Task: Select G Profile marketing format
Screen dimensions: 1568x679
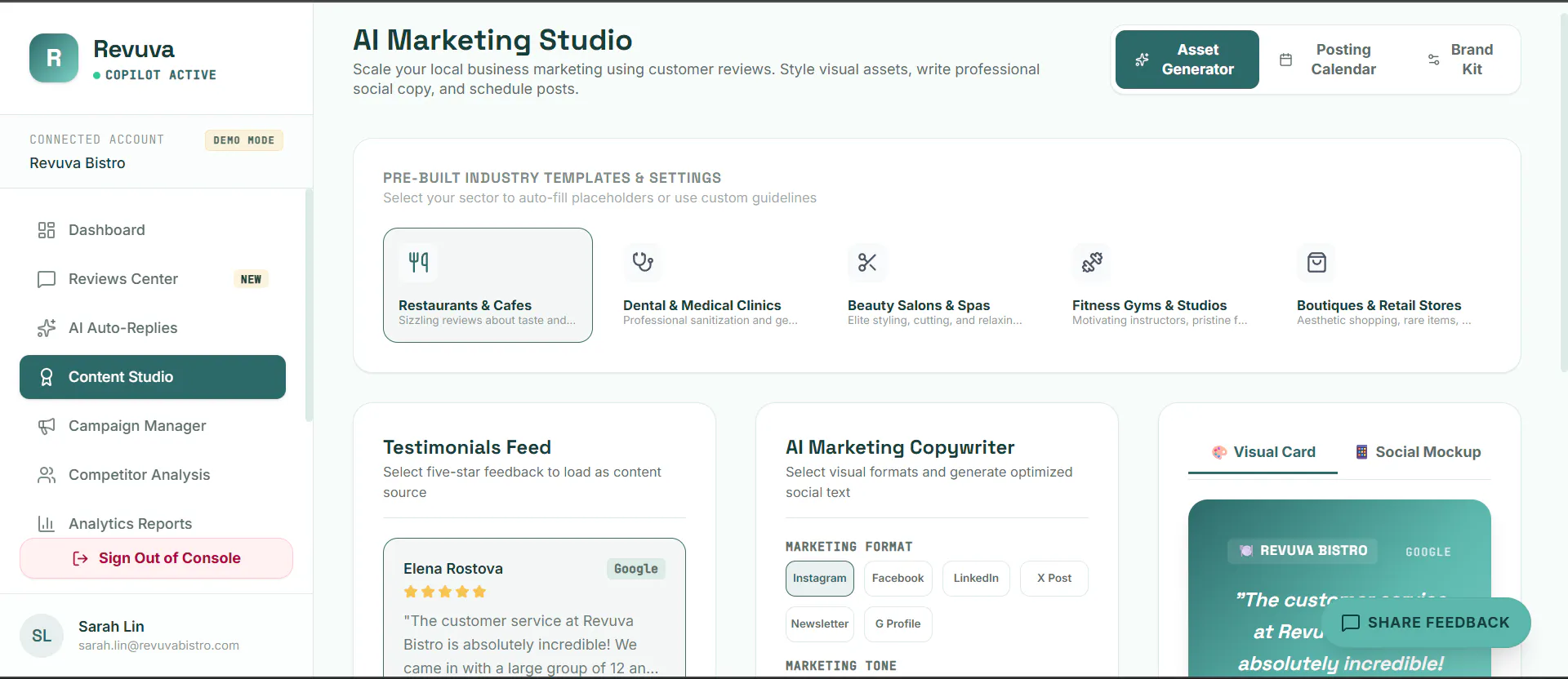Action: [898, 624]
